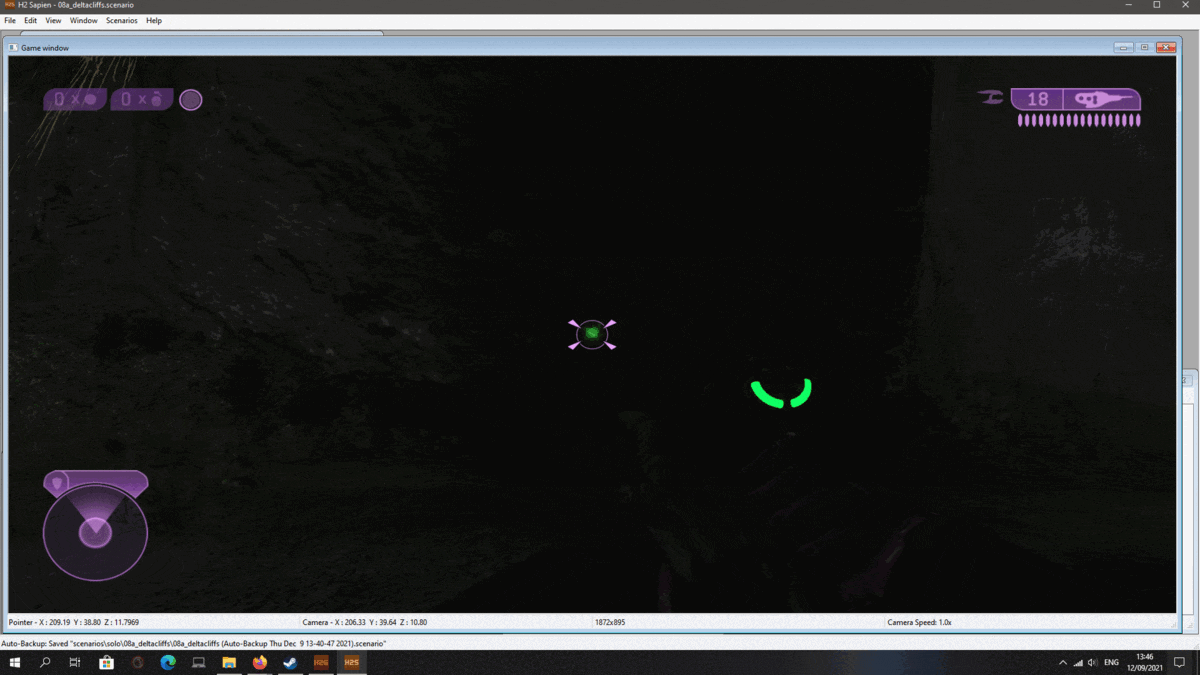This screenshot has height=675, width=1200.
Task: Minimize the H2 Sapien main window
Action: coord(1129,5)
